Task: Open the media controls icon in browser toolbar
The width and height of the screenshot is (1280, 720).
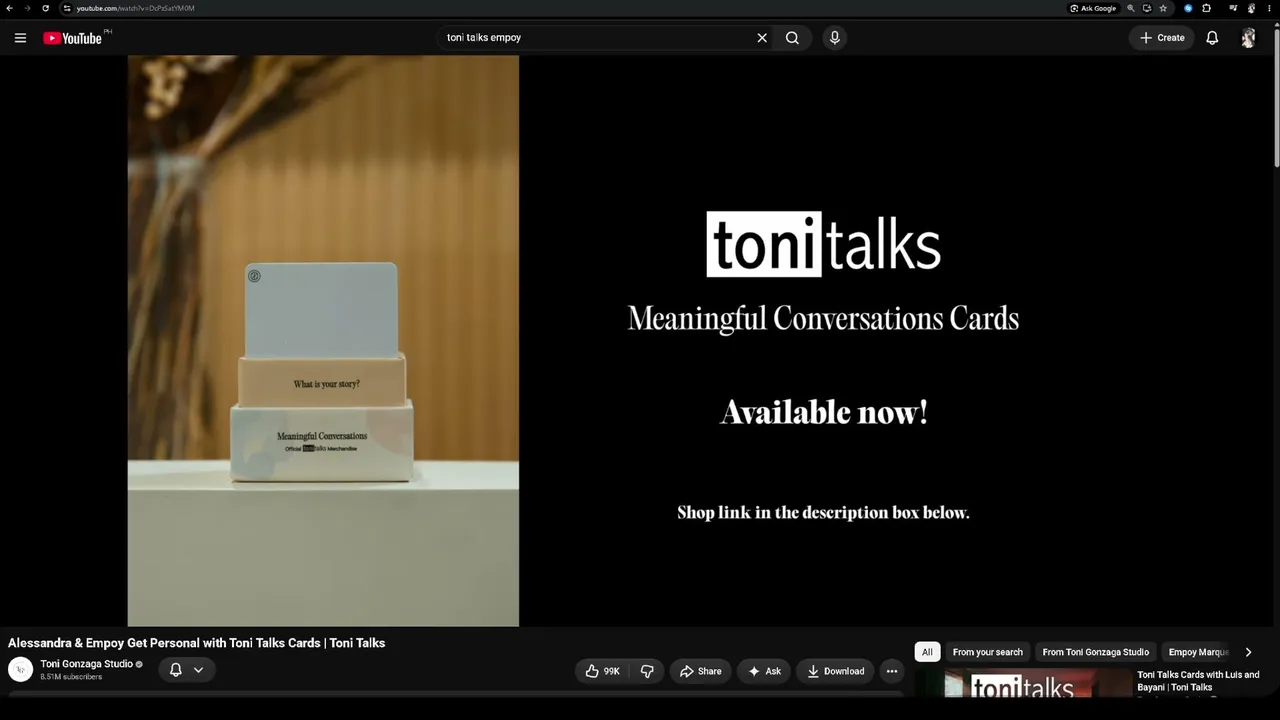Action: click(1233, 8)
